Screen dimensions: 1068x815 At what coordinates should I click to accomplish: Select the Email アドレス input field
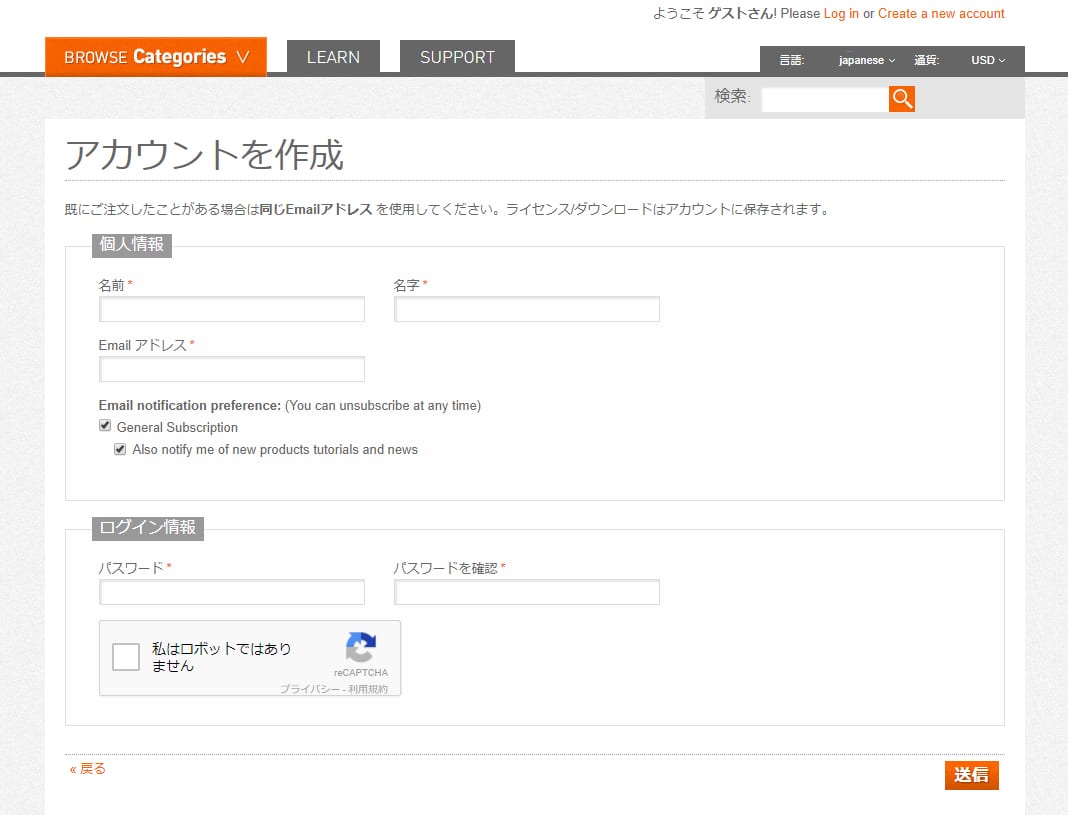tap(232, 369)
